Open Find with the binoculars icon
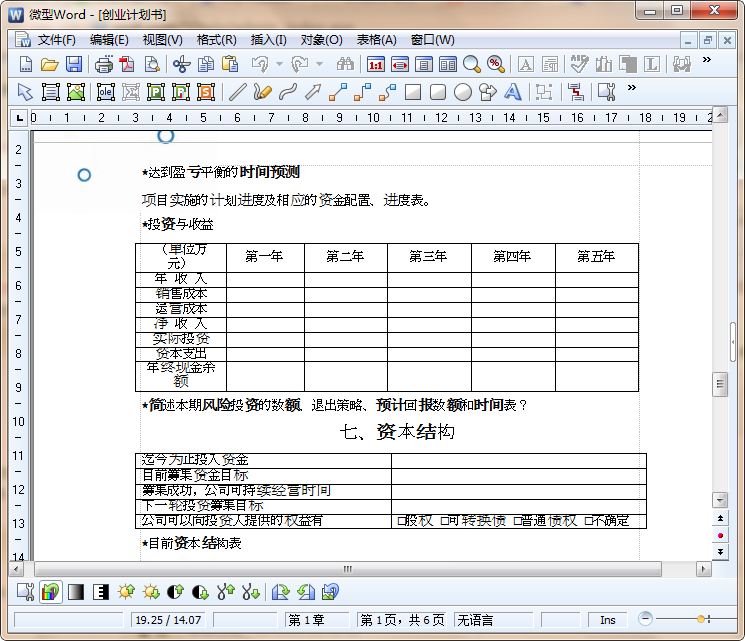The height and width of the screenshot is (641, 745). 345,64
